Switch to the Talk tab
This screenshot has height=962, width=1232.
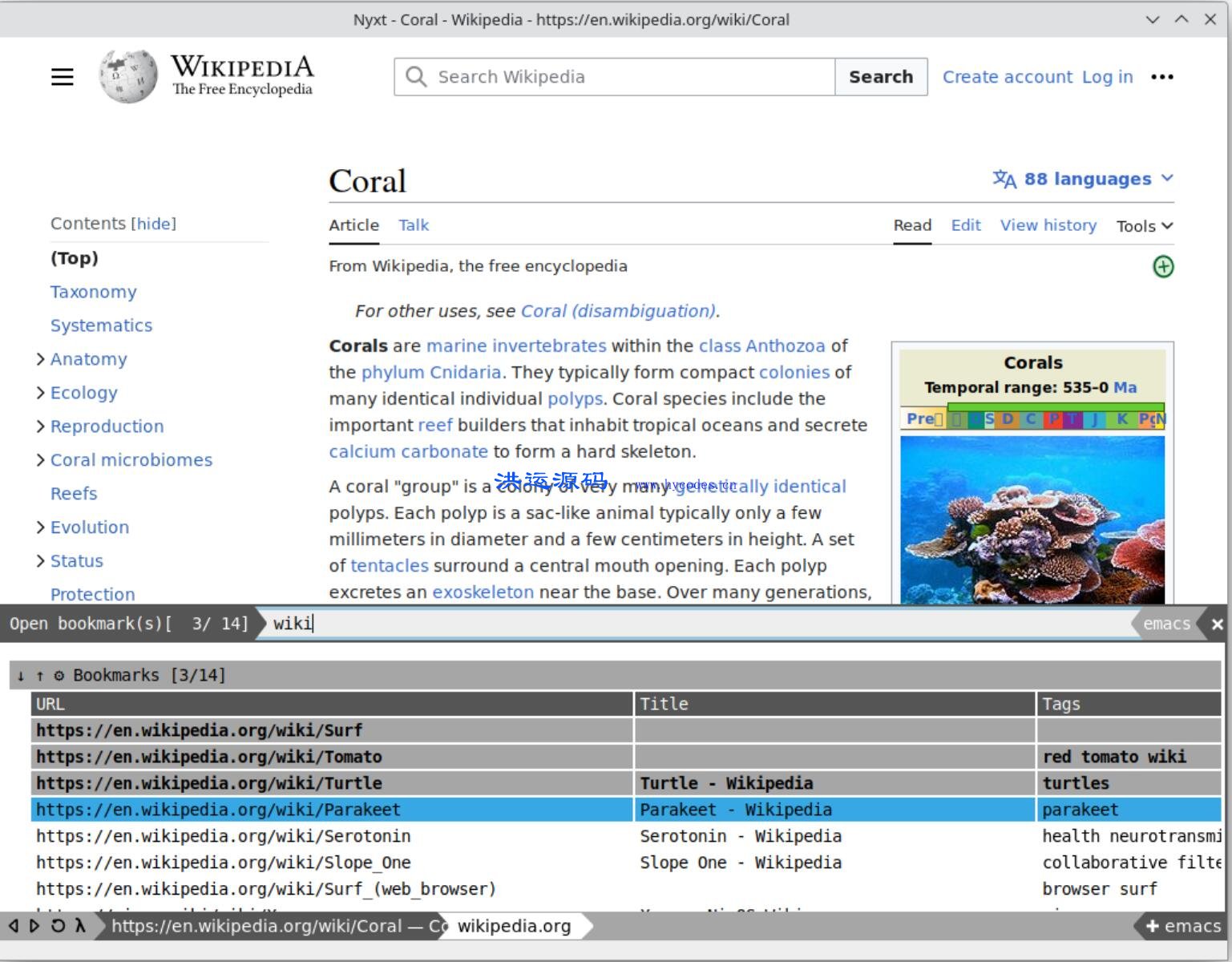click(x=414, y=225)
